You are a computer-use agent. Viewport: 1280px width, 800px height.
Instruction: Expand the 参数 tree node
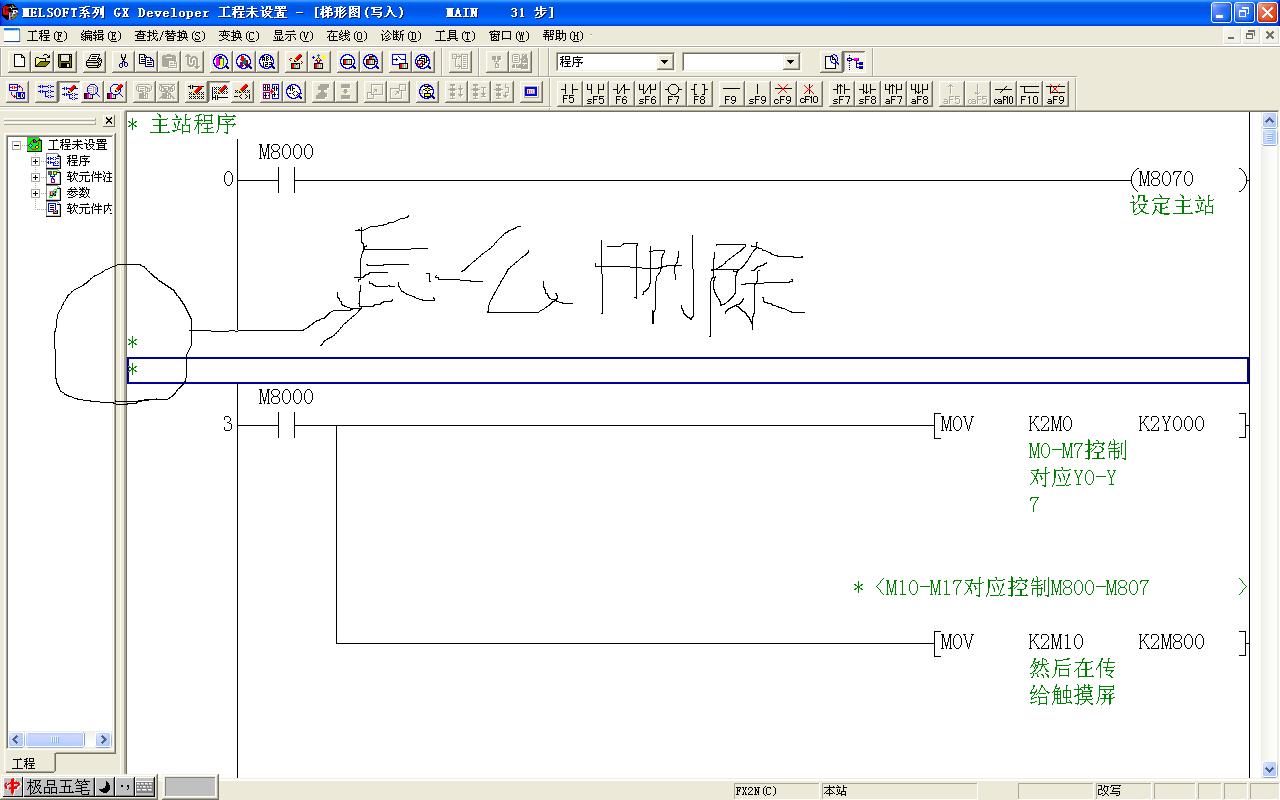tap(36, 193)
